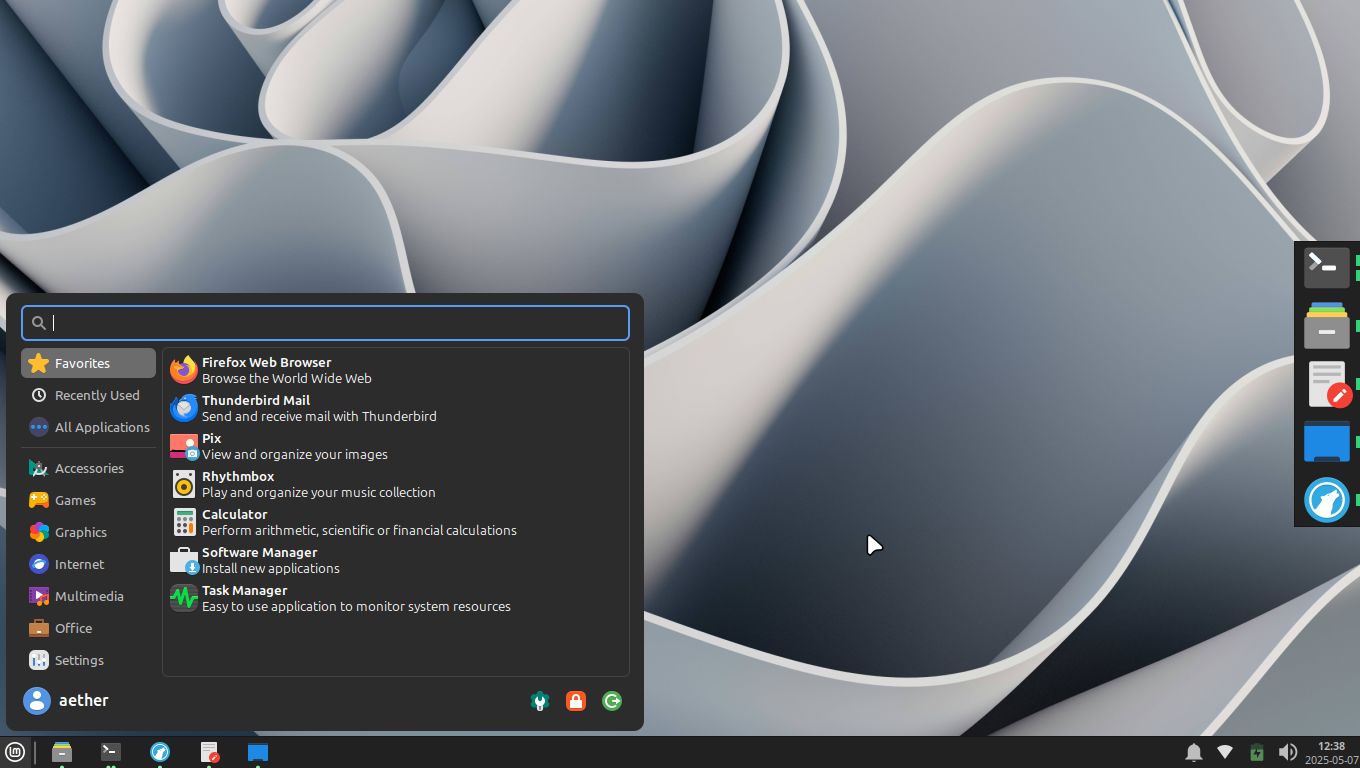Click the aether user name
The width and height of the screenshot is (1360, 768).
point(83,700)
